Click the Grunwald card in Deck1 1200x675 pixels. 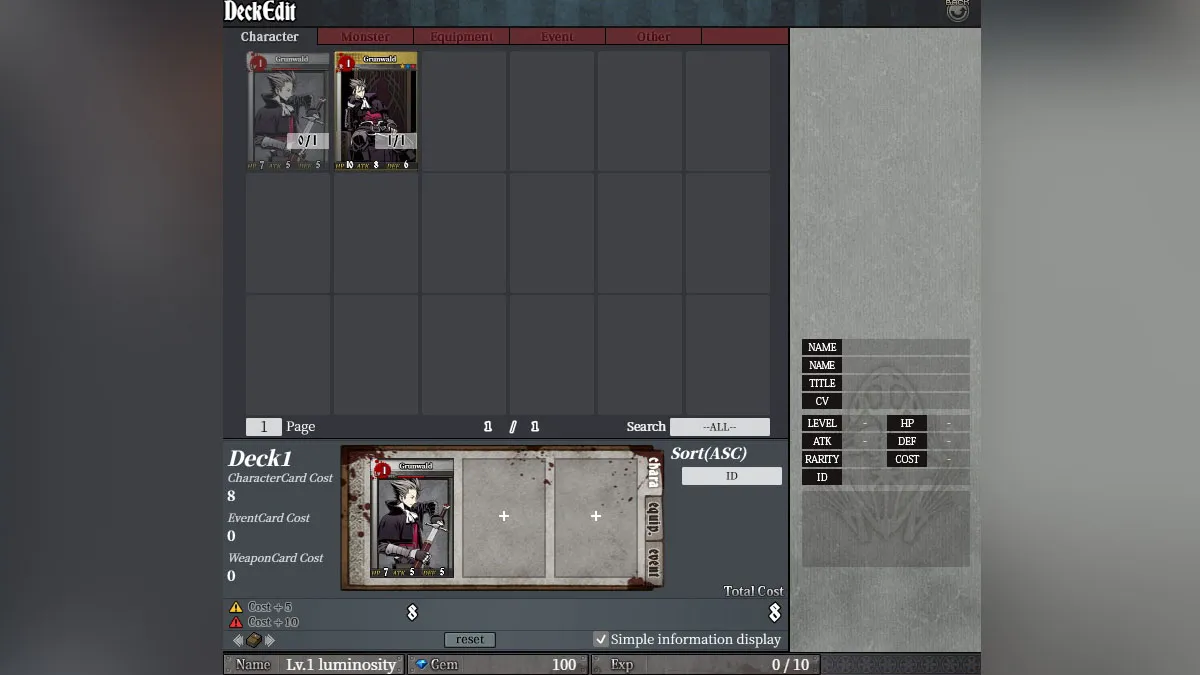click(412, 518)
